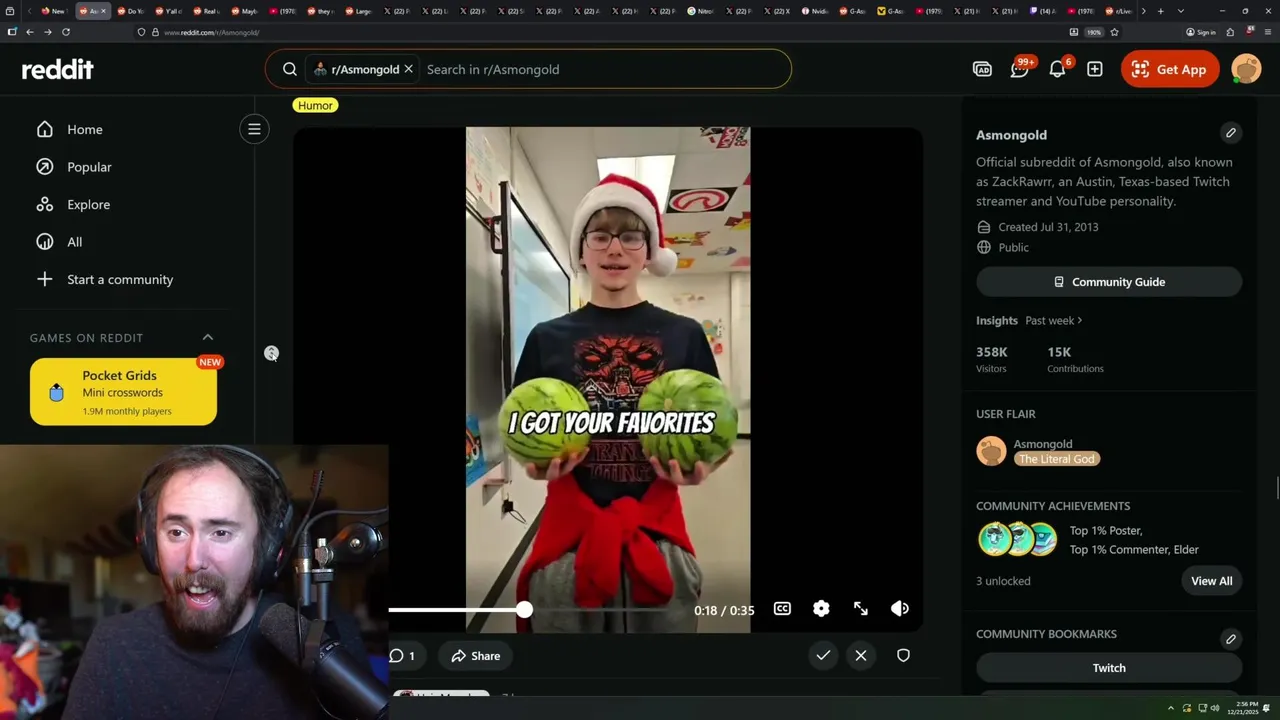Viewport: 1280px width, 720px height.
Task: Change Insights Past week range
Action: click(1053, 320)
